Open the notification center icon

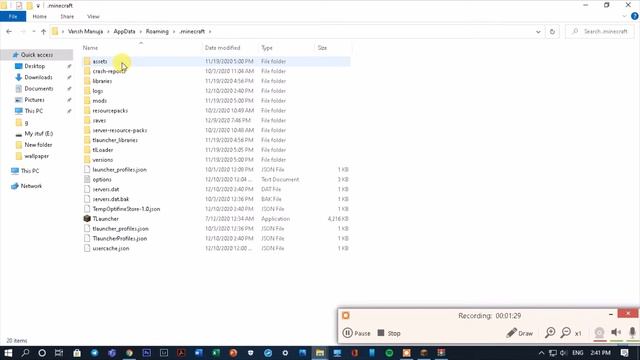pyautogui.click(x=624, y=353)
